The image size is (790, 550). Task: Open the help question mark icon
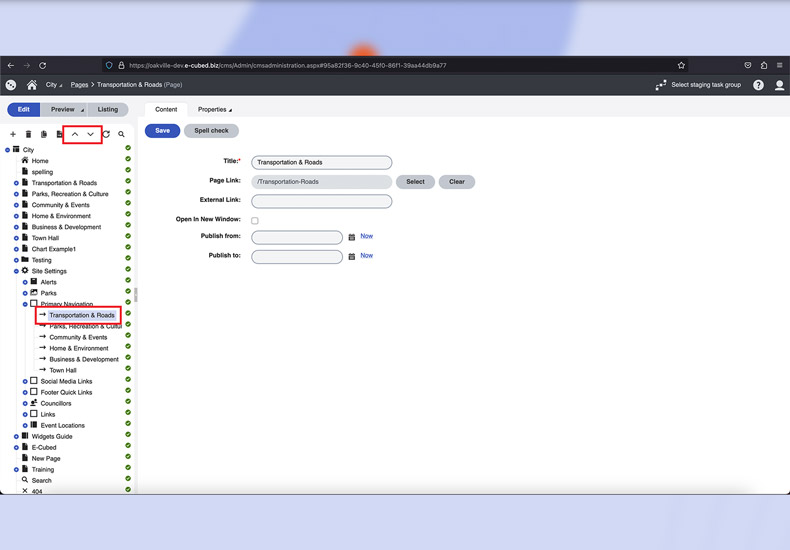click(758, 85)
